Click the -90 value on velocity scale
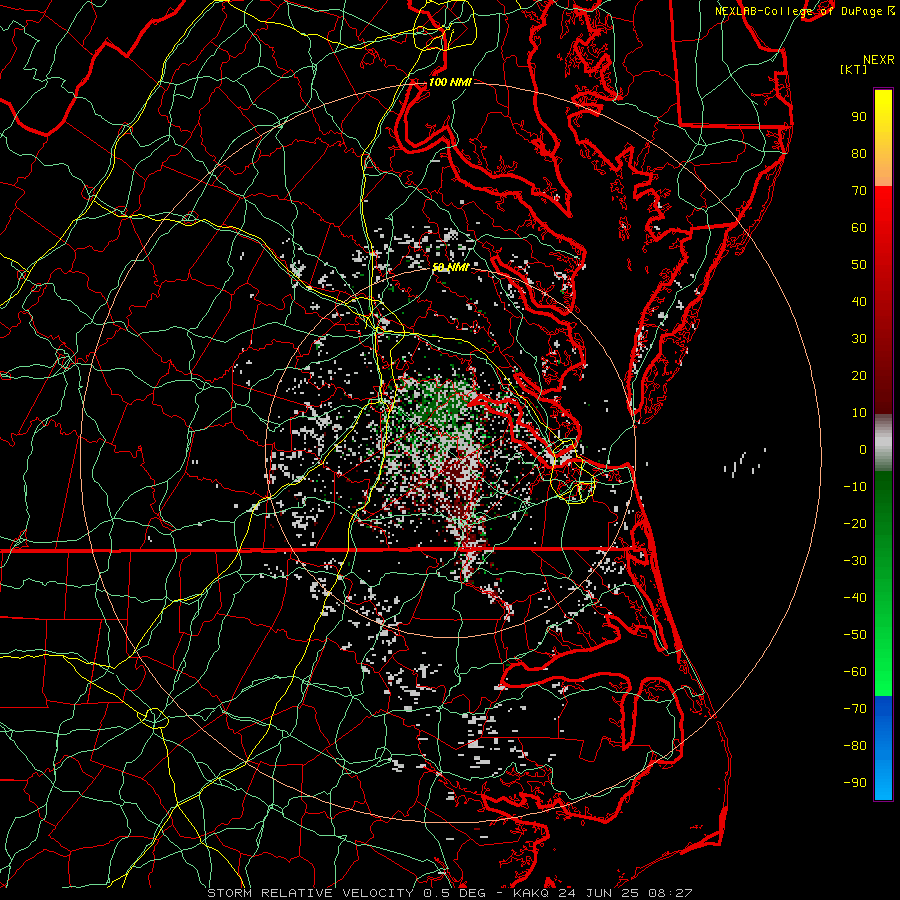The height and width of the screenshot is (900, 900). point(855,783)
